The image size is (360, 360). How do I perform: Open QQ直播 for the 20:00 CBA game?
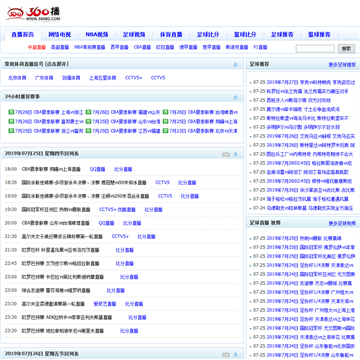click(x=106, y=223)
